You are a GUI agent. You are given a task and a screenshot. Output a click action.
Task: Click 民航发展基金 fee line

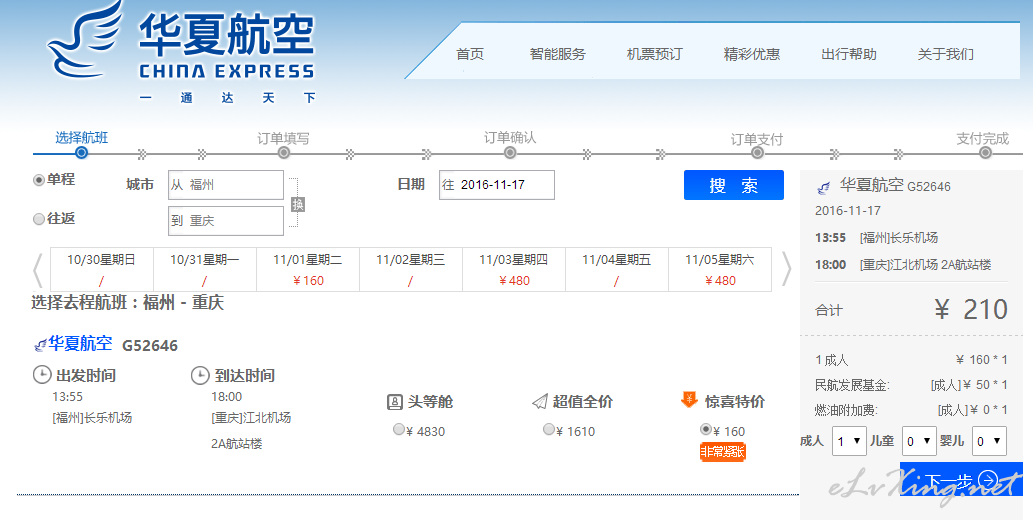point(911,385)
